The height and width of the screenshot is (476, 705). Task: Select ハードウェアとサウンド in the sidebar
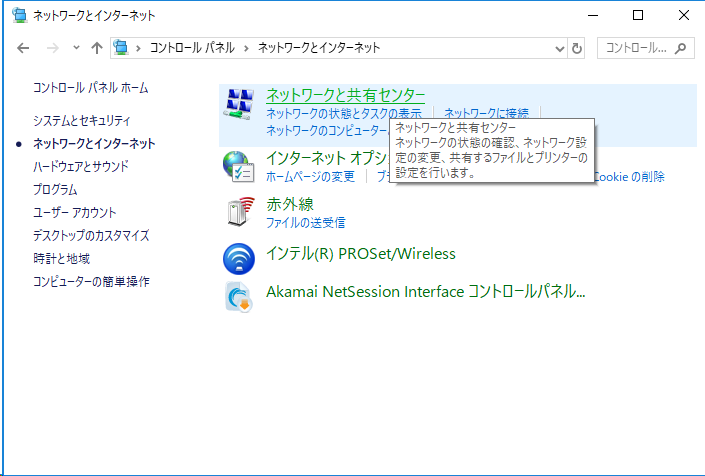click(80, 166)
